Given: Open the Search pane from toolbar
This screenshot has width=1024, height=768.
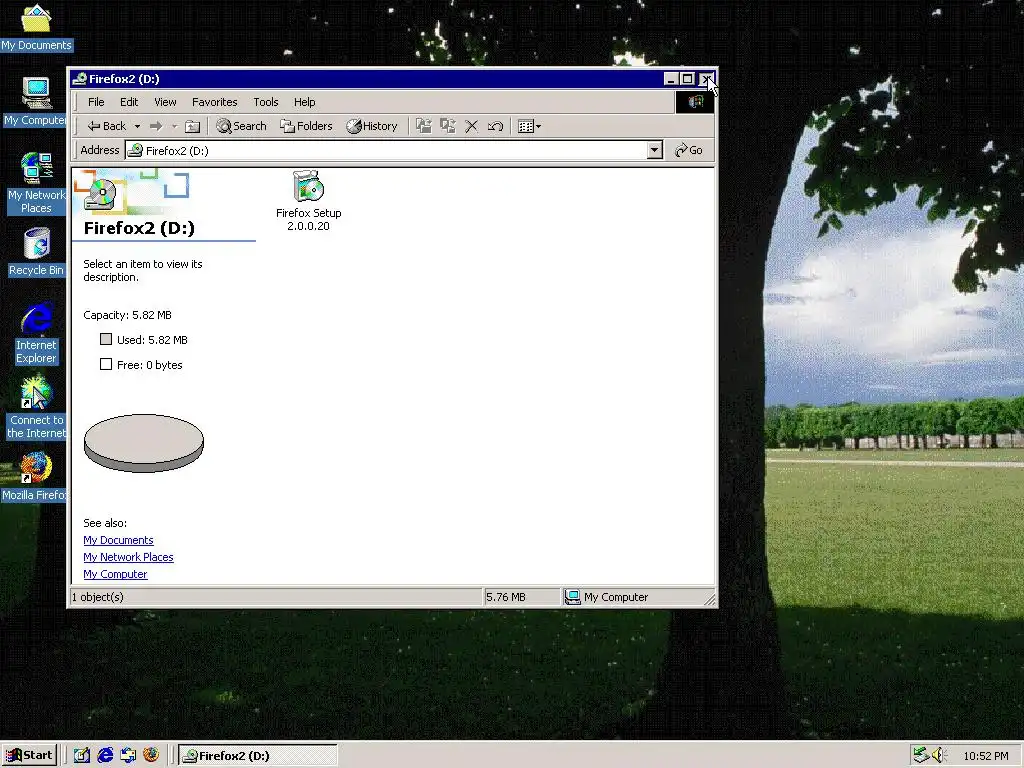Looking at the screenshot, I should pos(242,126).
